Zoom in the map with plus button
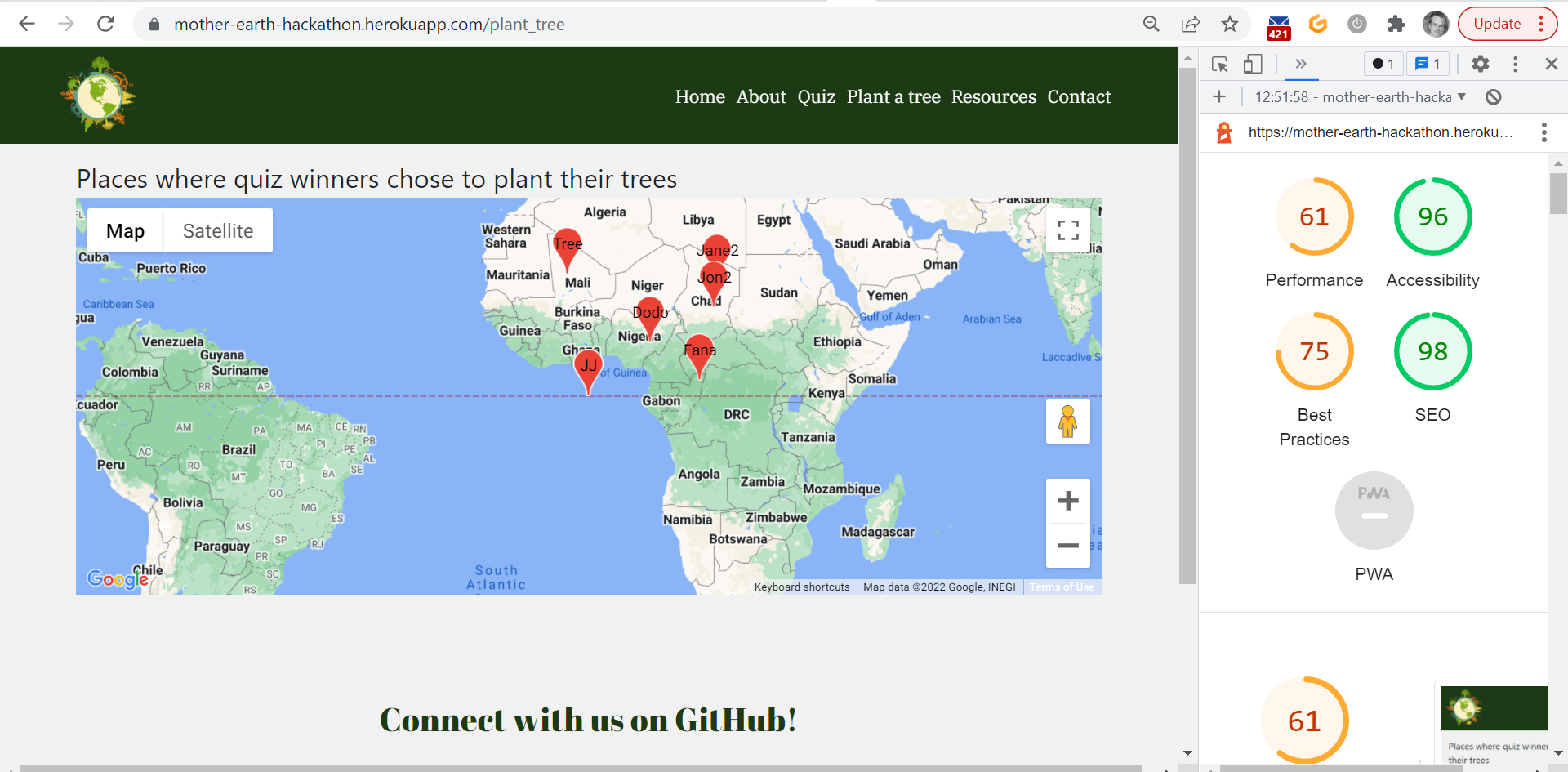Screen dimensions: 1568x772 (x=1068, y=501)
